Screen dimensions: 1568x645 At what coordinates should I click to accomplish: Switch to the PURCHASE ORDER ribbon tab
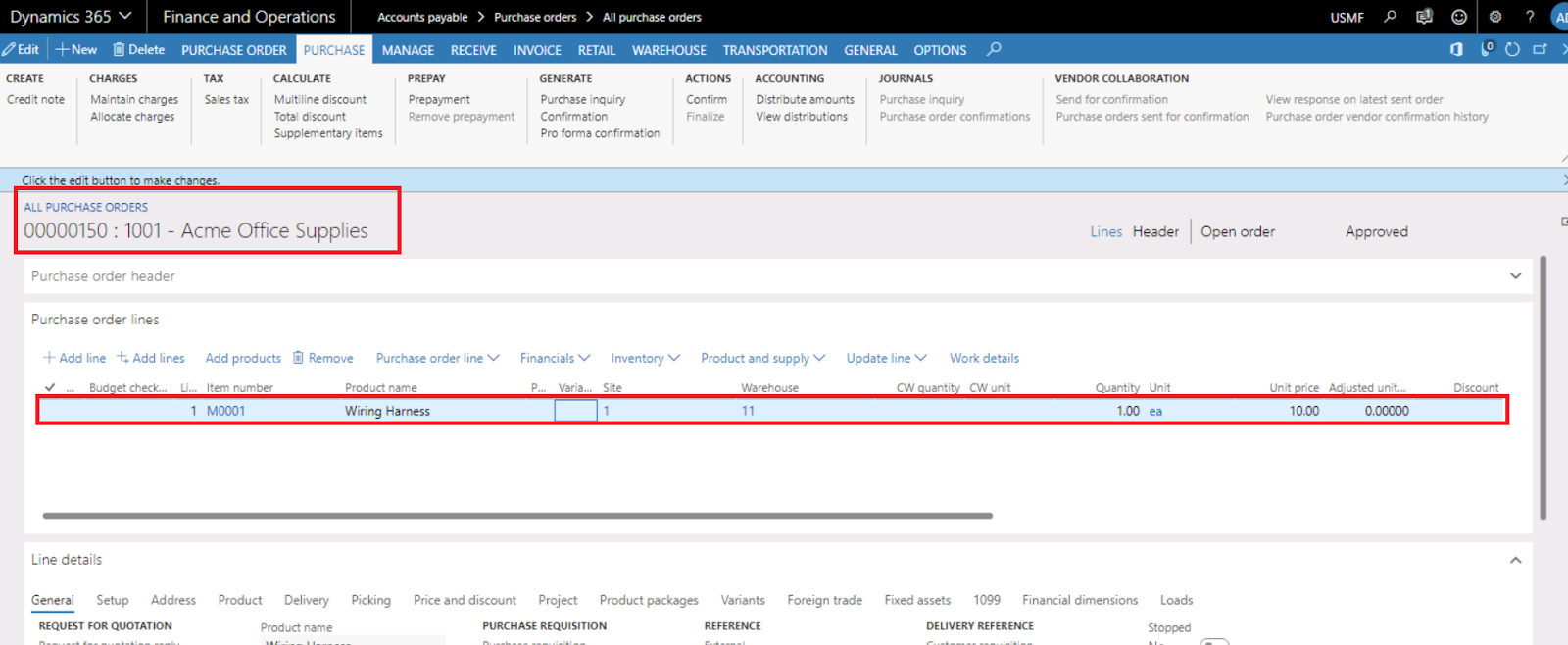pyautogui.click(x=234, y=50)
